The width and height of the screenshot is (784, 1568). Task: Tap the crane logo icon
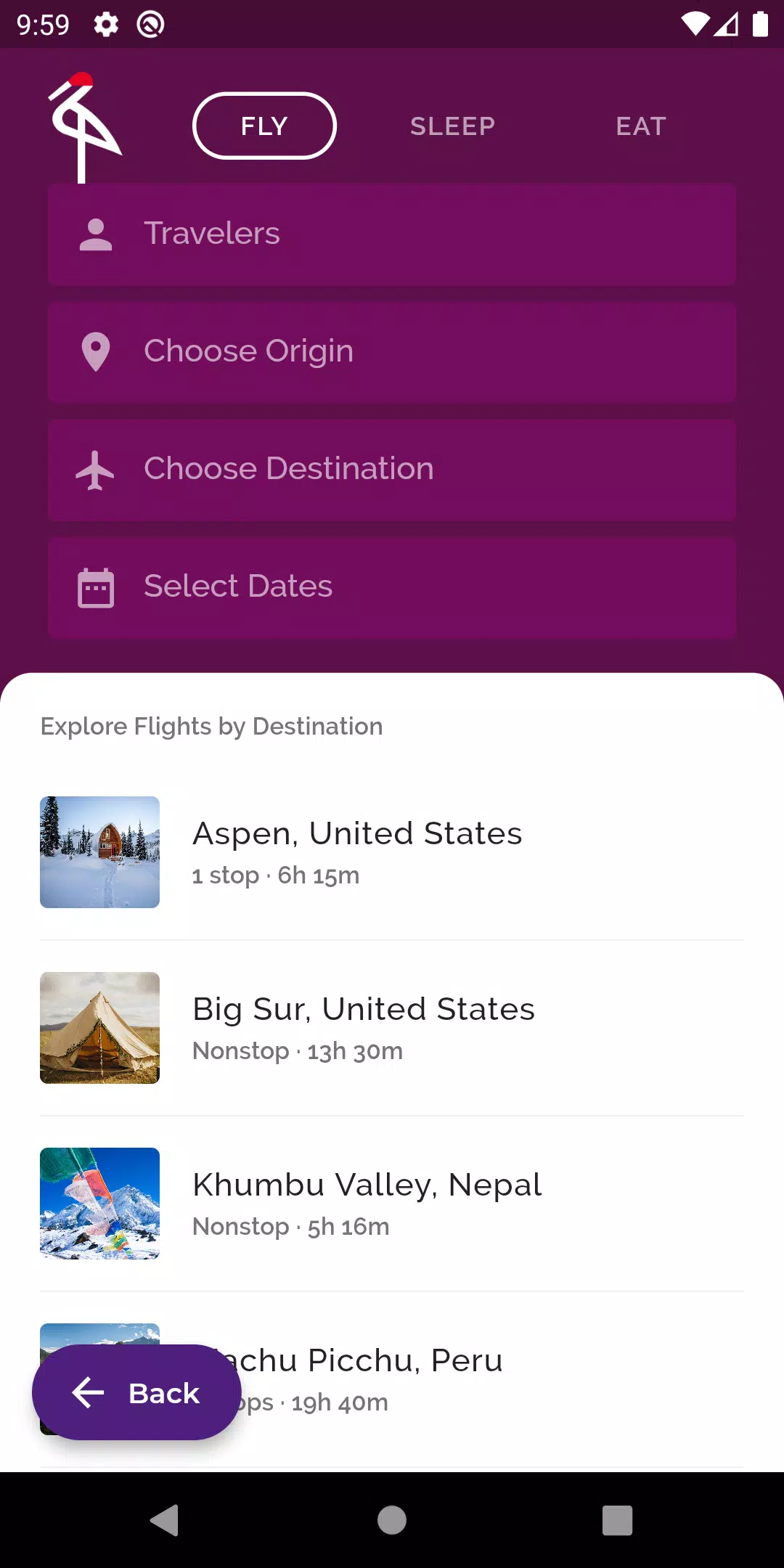pos(84,127)
